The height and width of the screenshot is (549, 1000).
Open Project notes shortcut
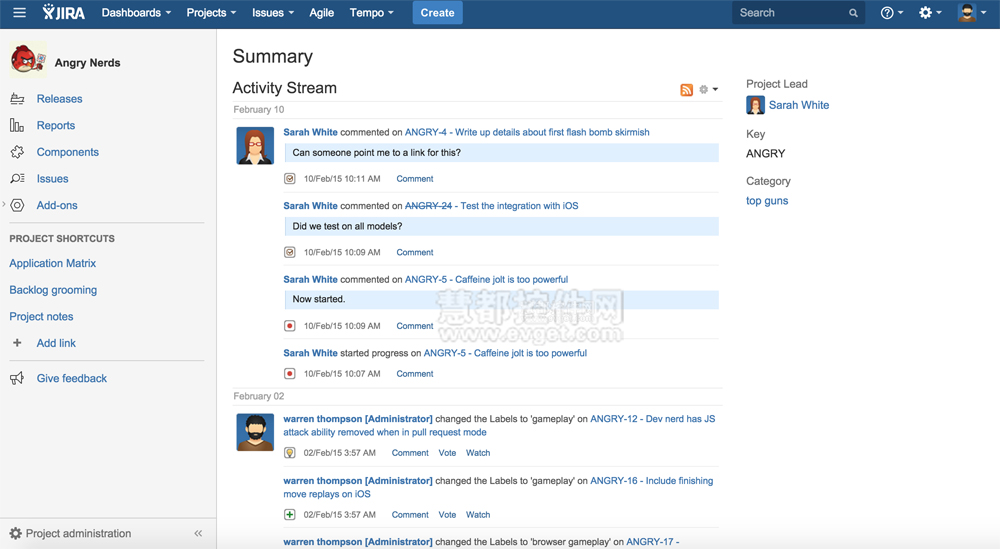(41, 317)
